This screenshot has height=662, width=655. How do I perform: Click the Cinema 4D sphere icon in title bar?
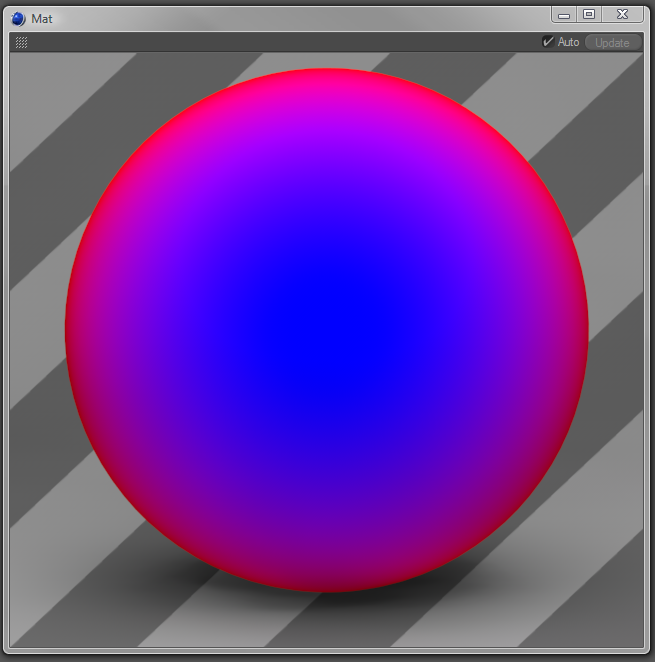coord(18,19)
